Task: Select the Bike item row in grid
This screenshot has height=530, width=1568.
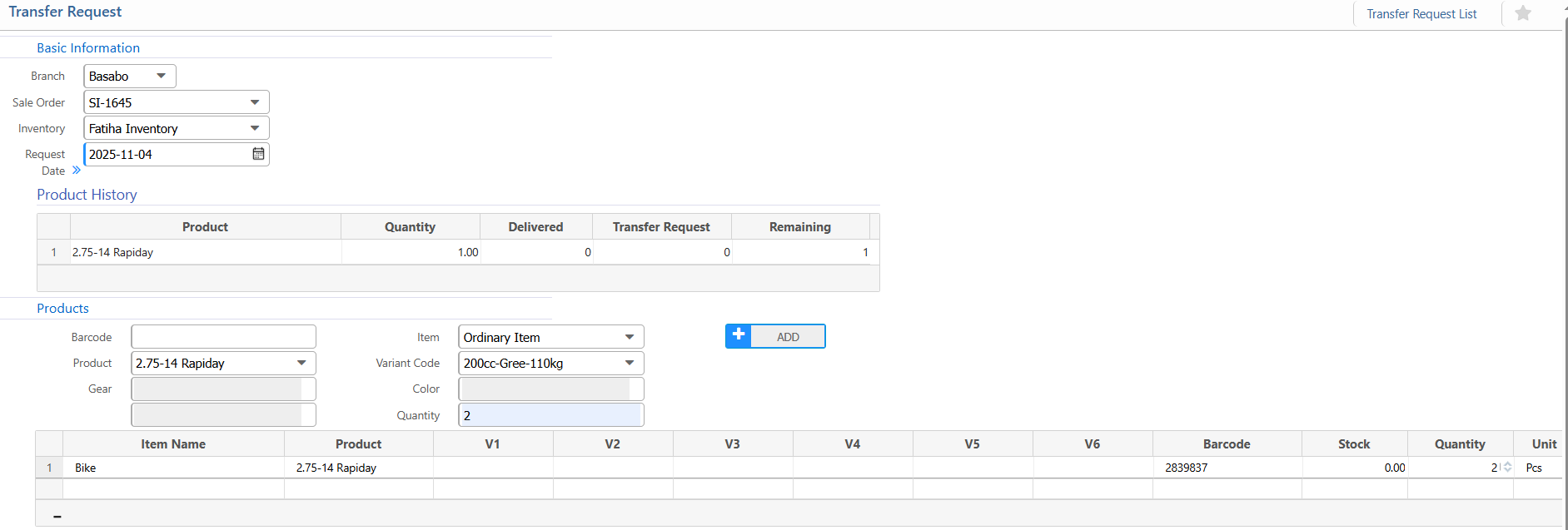Action: [173, 468]
